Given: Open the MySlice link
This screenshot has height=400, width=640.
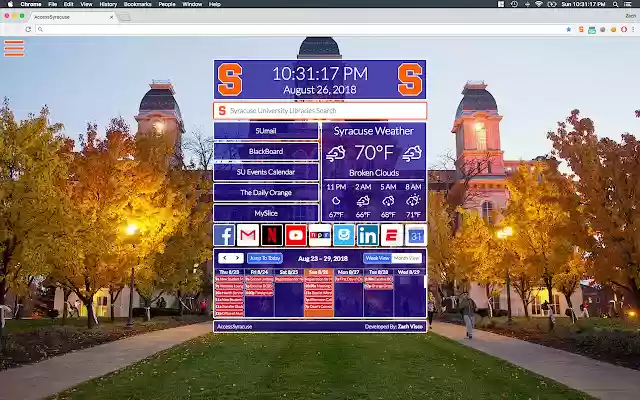Looking at the screenshot, I should [266, 213].
